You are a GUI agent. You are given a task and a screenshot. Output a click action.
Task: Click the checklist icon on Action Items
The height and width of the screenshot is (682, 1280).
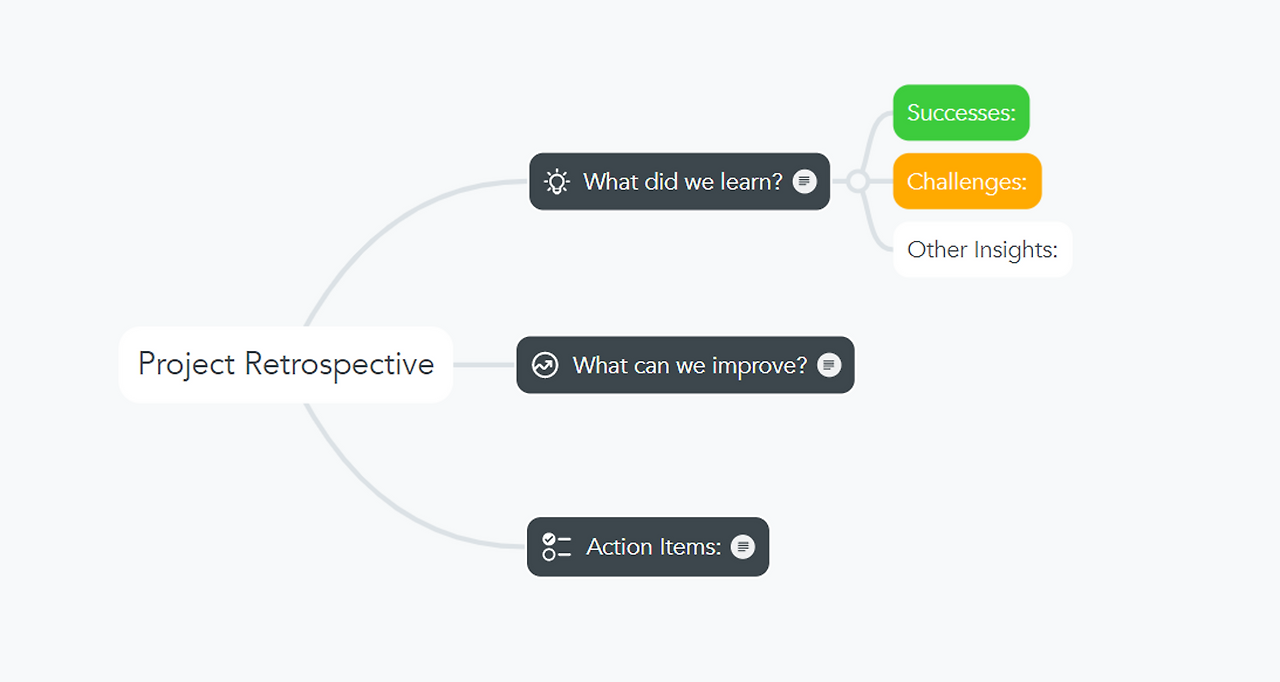[556, 547]
